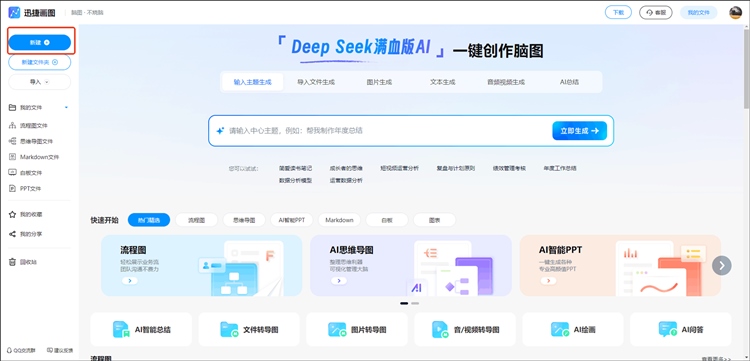
Task: Click the 建议反馈 feedback icon
Action: (49, 350)
